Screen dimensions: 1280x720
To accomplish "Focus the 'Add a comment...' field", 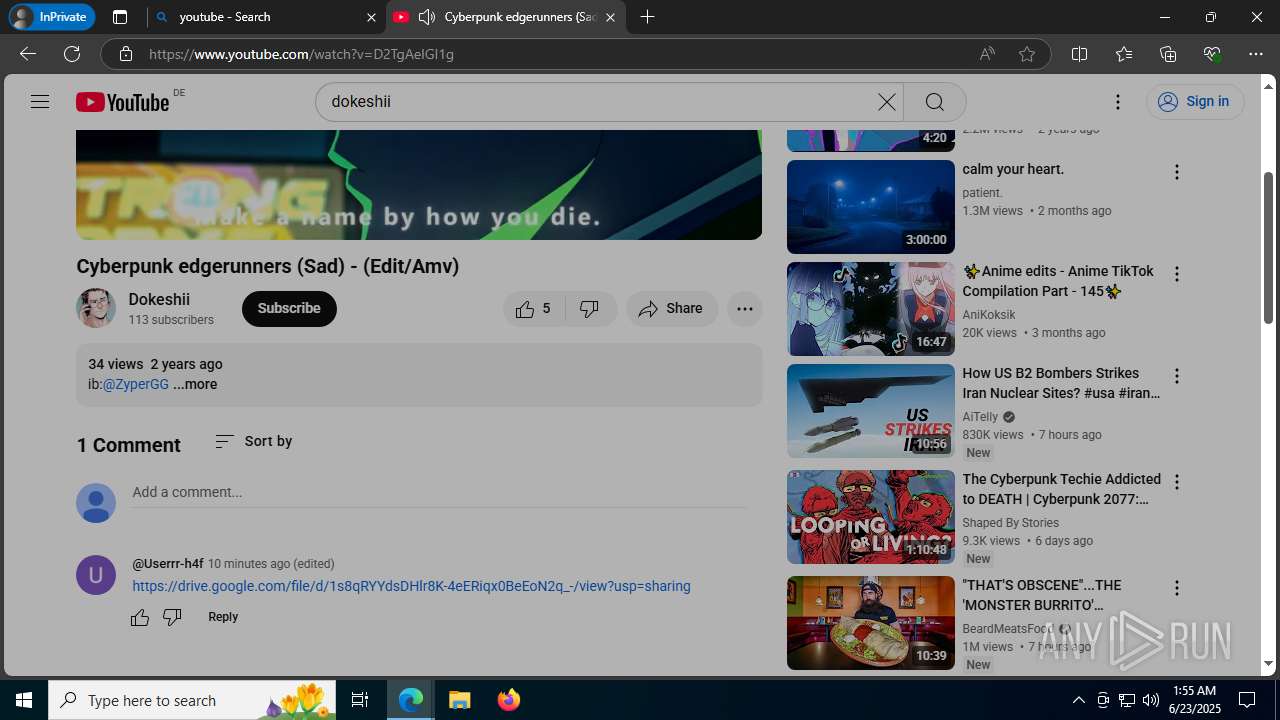I will [x=439, y=492].
